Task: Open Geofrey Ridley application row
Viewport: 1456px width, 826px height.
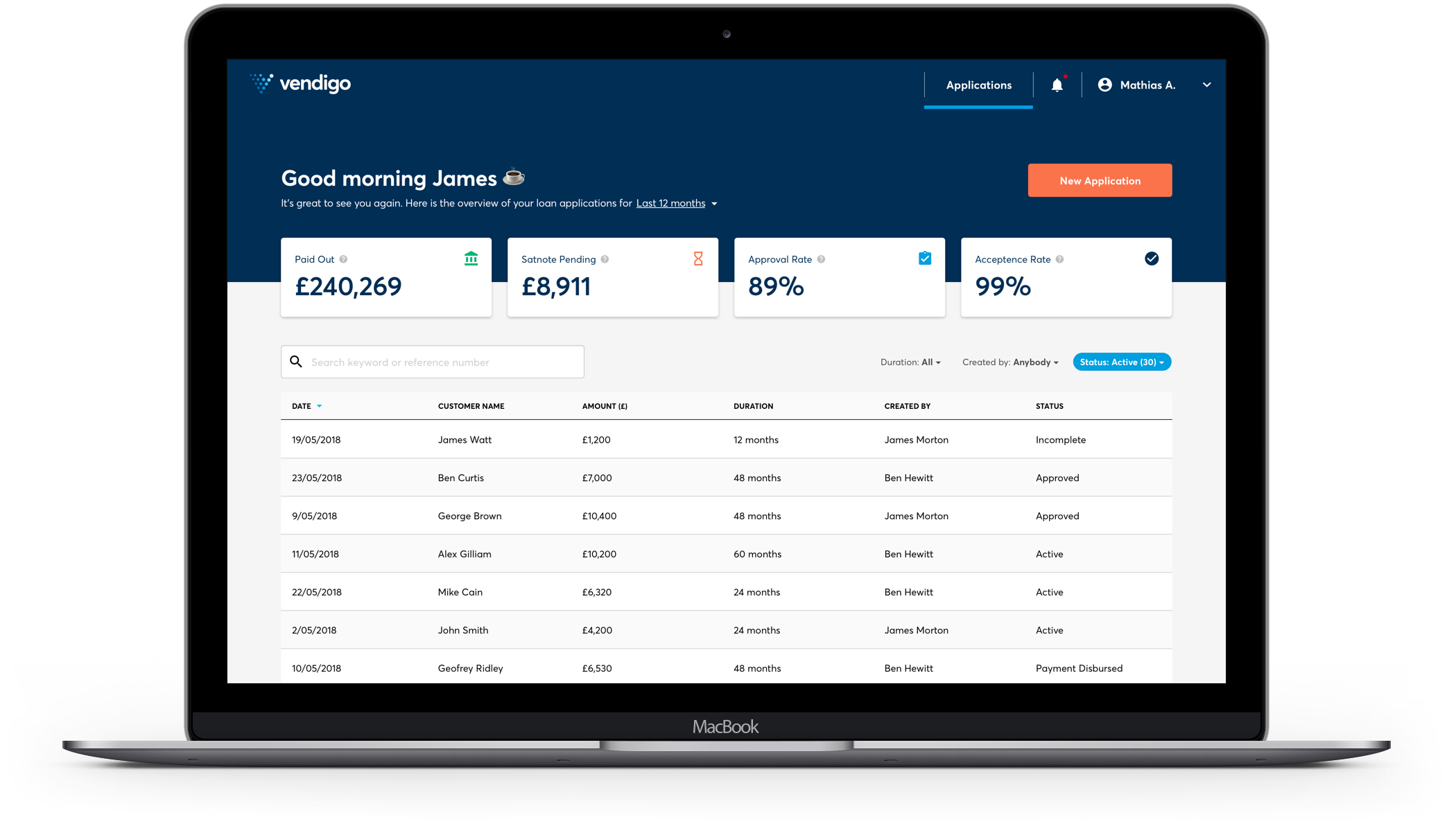Action: point(726,667)
